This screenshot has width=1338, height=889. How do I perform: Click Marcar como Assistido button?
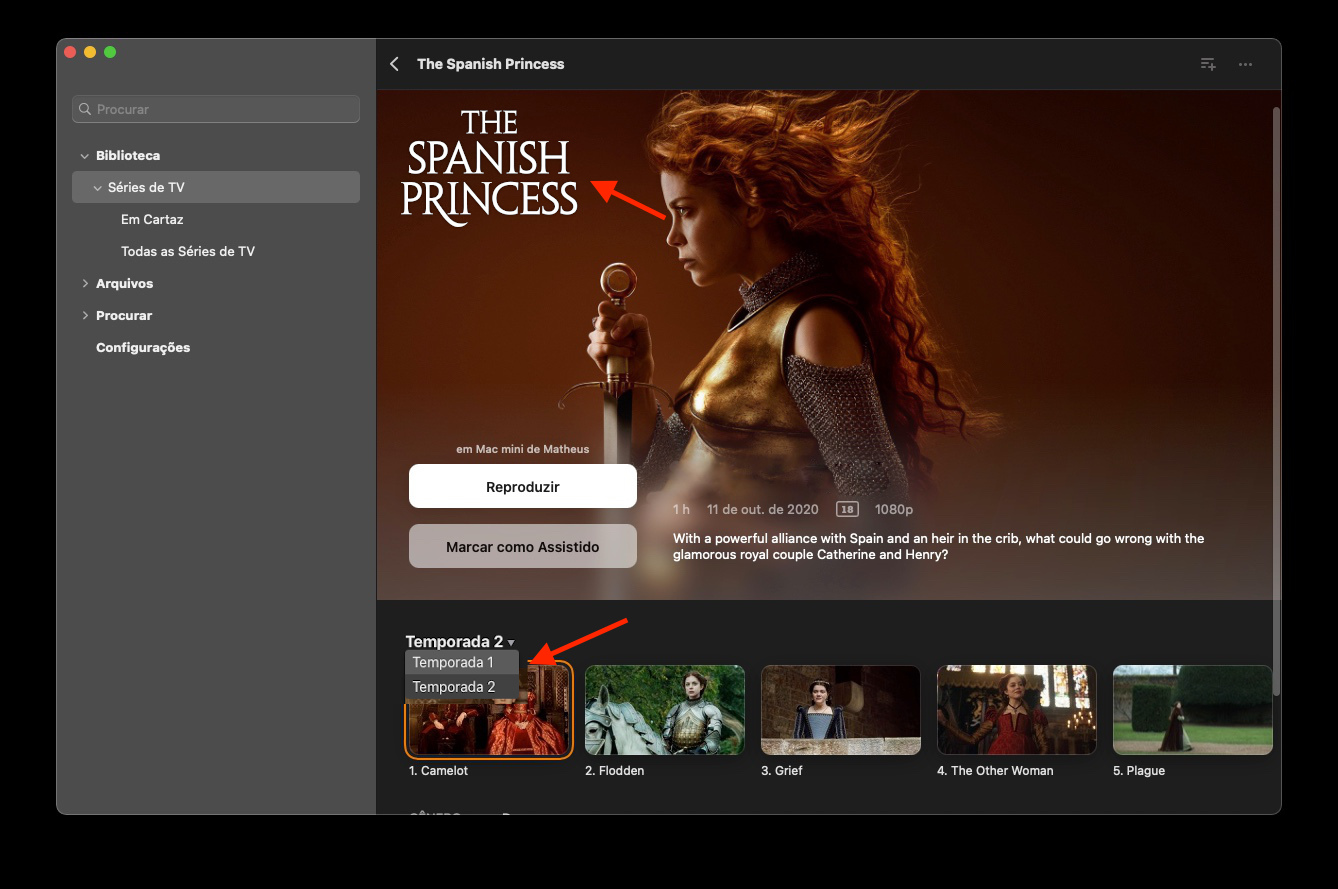point(523,547)
